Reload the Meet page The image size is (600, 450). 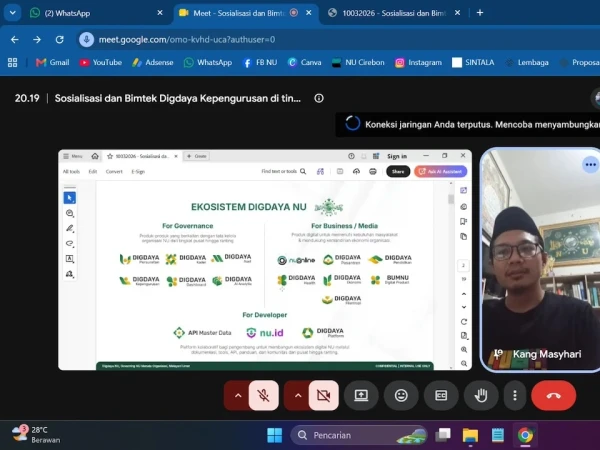(59, 39)
